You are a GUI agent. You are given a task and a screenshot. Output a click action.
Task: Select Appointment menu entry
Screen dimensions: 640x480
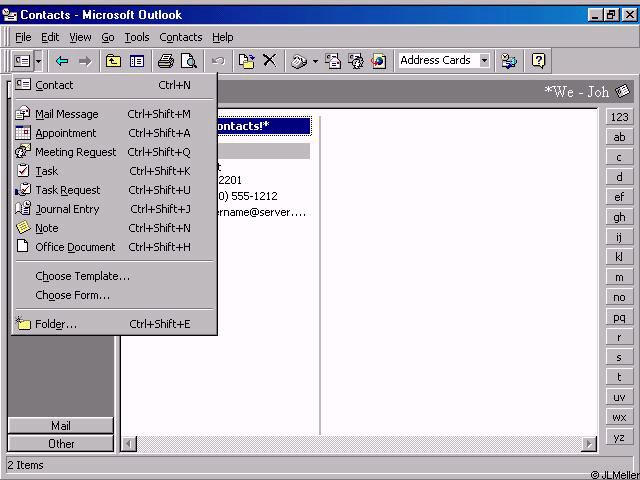114,133
